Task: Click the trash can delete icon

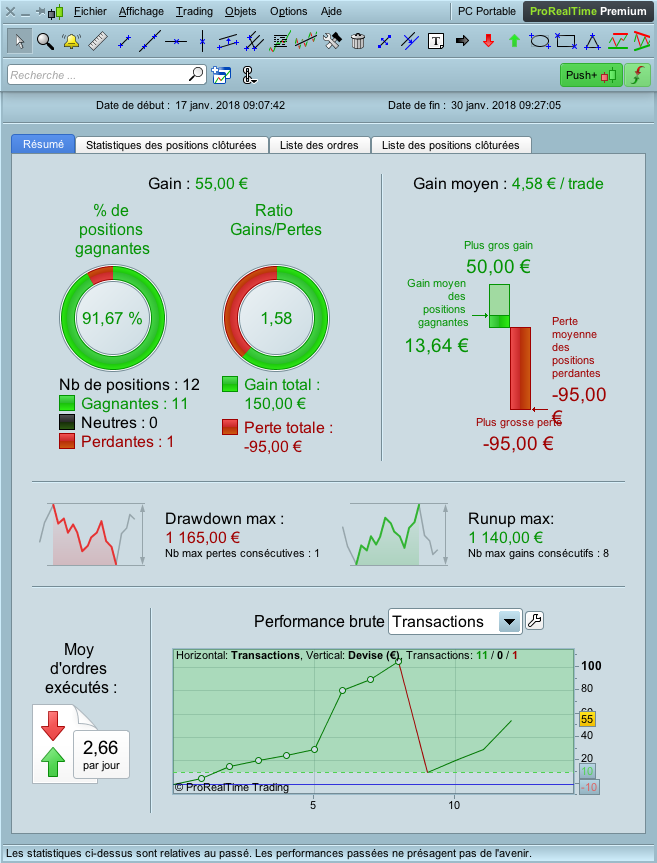Action: point(358,41)
